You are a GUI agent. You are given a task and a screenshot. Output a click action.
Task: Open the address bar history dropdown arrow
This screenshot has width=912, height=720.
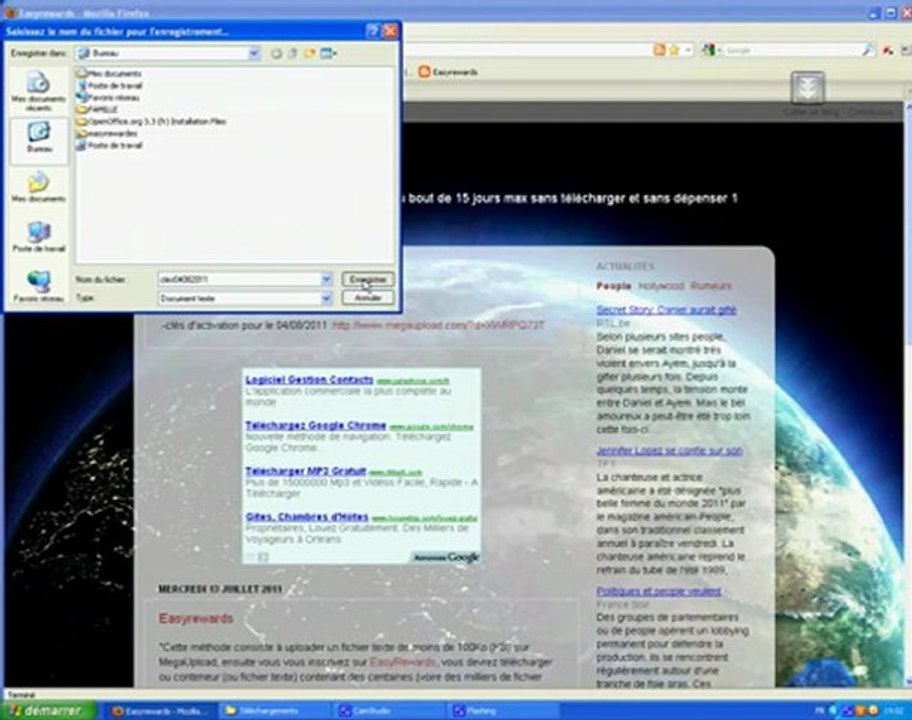point(688,51)
